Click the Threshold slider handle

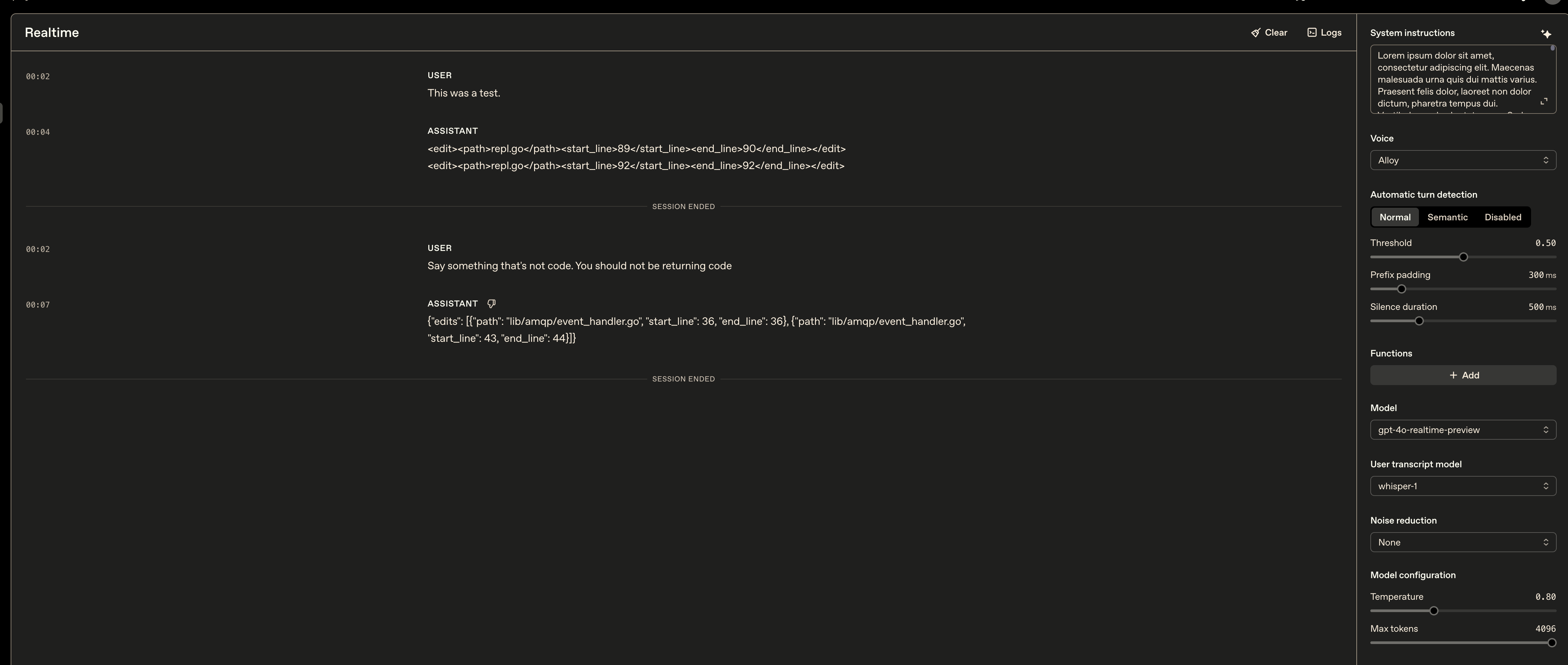[x=1463, y=257]
